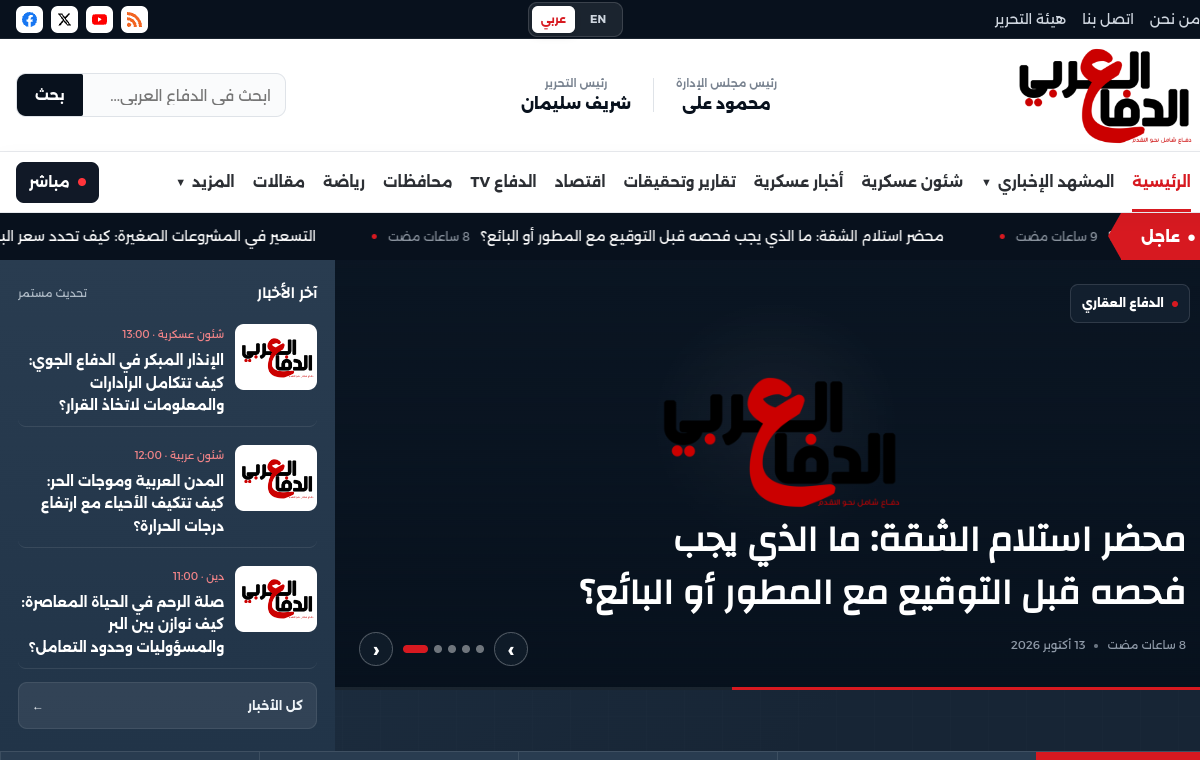Click ticker item التسعير في المشروعات الصغيرة
This screenshot has width=1200, height=760.
pos(157,236)
